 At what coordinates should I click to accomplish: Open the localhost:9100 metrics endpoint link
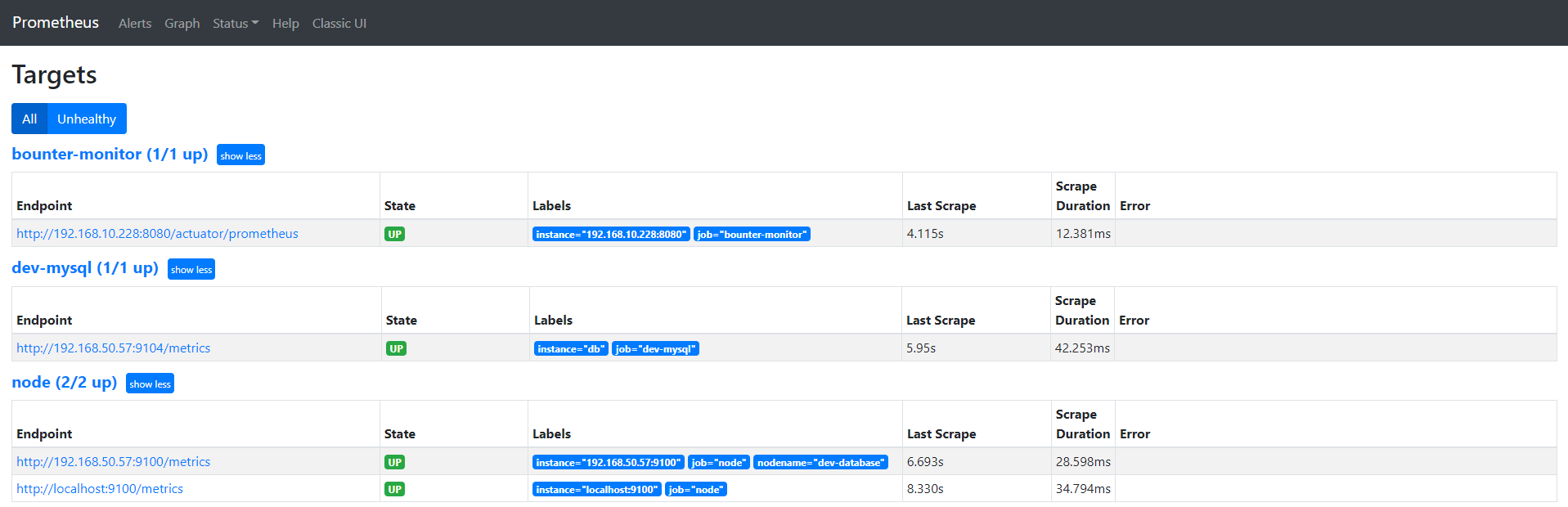pyautogui.click(x=100, y=489)
